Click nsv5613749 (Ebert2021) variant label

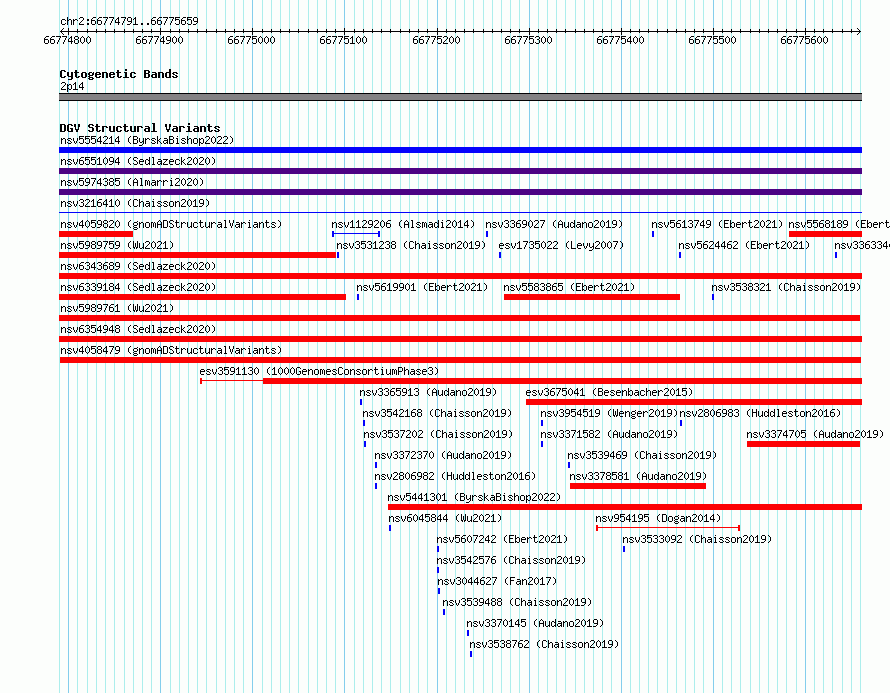click(717, 224)
